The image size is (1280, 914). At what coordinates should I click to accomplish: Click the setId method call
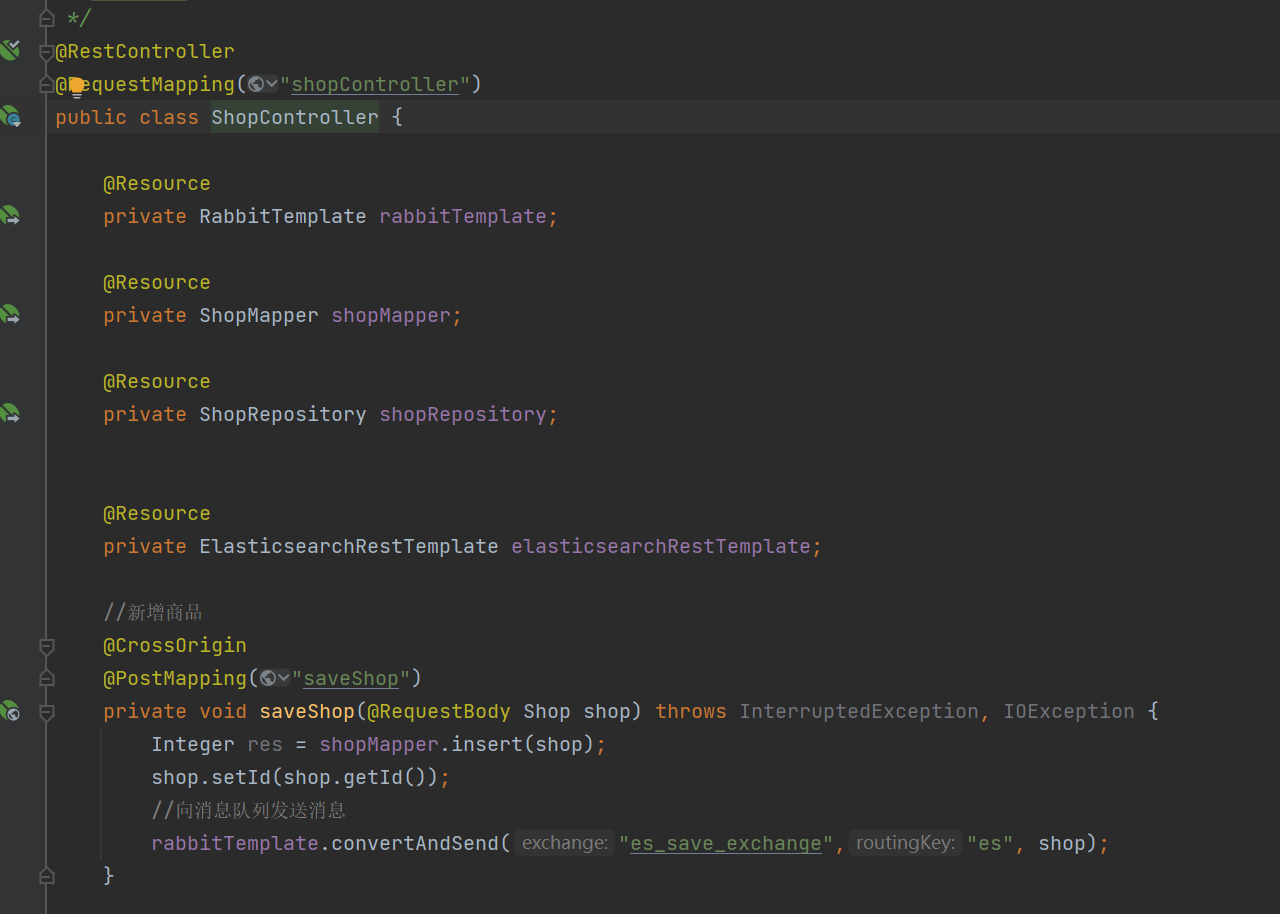(241, 777)
